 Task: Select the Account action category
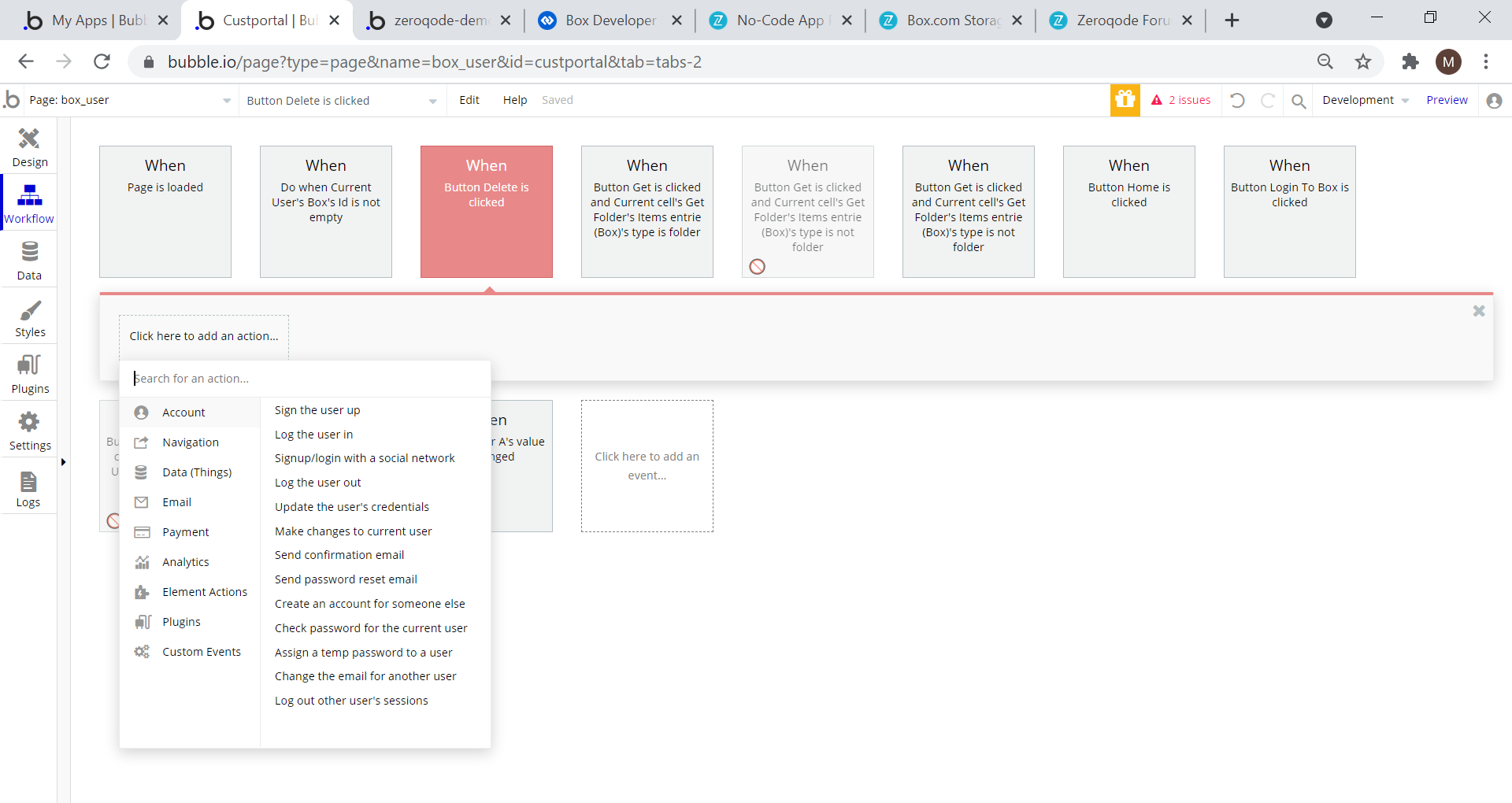pos(190,413)
